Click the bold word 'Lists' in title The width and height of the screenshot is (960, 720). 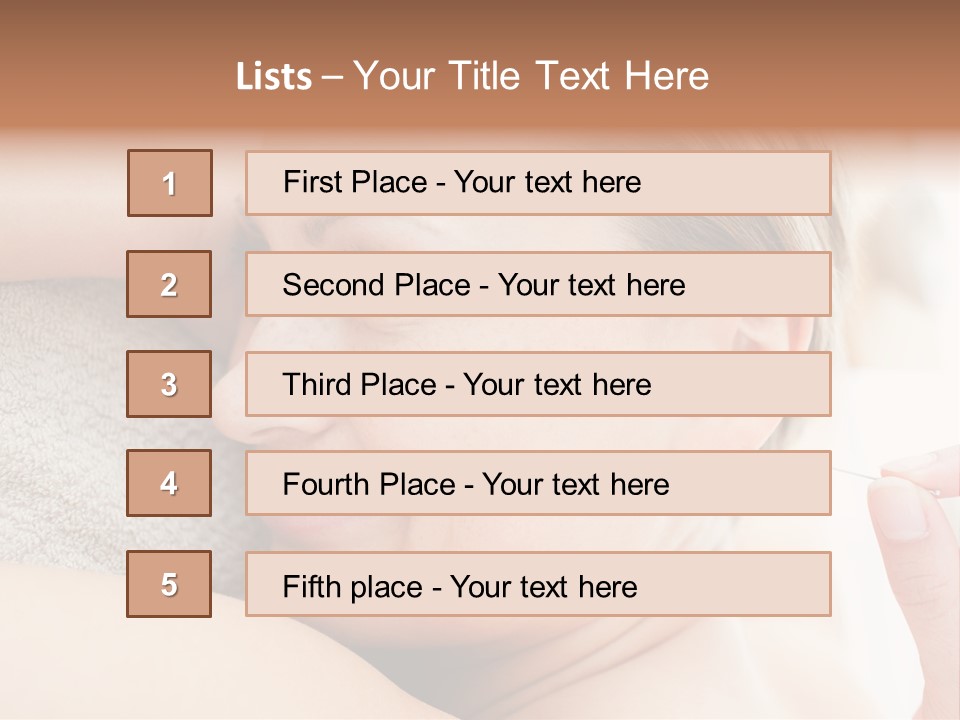tap(274, 77)
